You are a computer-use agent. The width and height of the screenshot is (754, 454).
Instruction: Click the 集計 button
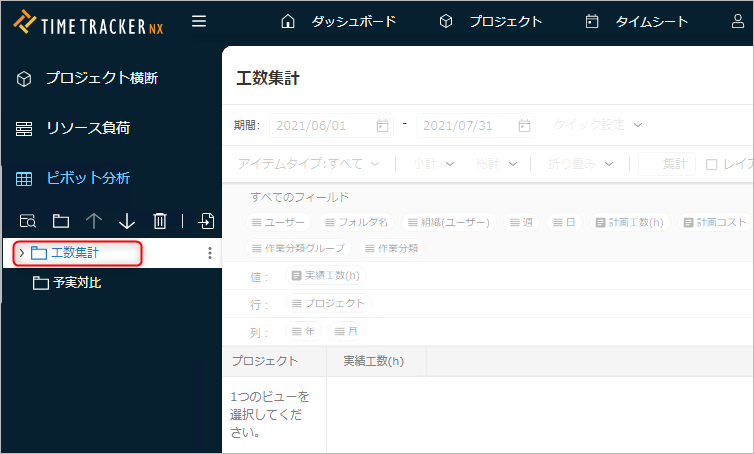(668, 164)
